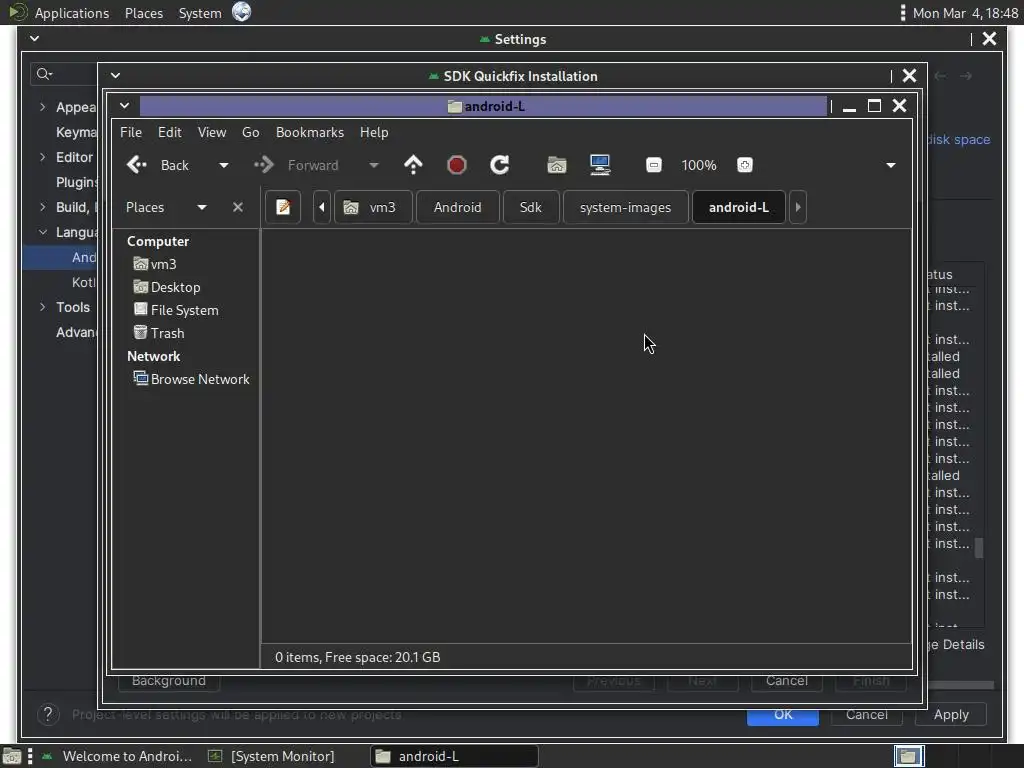The image size is (1024, 768).
Task: Select Browse Network in the sidebar
Action: [x=191, y=379]
